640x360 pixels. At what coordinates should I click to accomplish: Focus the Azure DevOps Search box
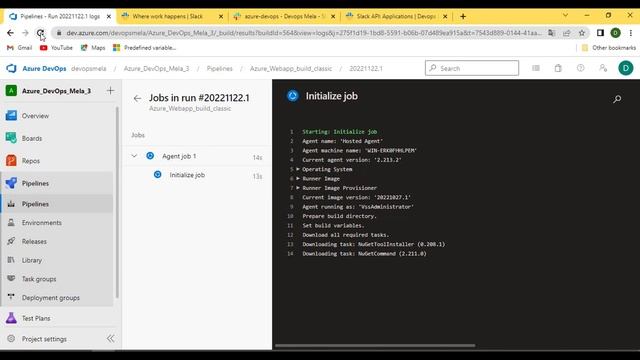point(472,68)
